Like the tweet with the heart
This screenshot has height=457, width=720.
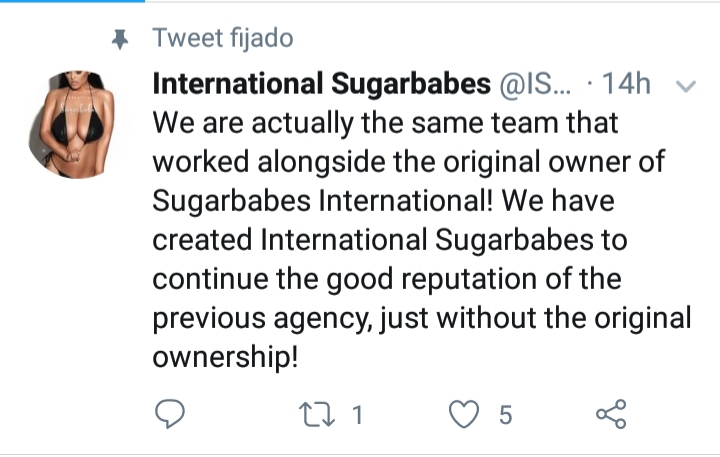464,414
